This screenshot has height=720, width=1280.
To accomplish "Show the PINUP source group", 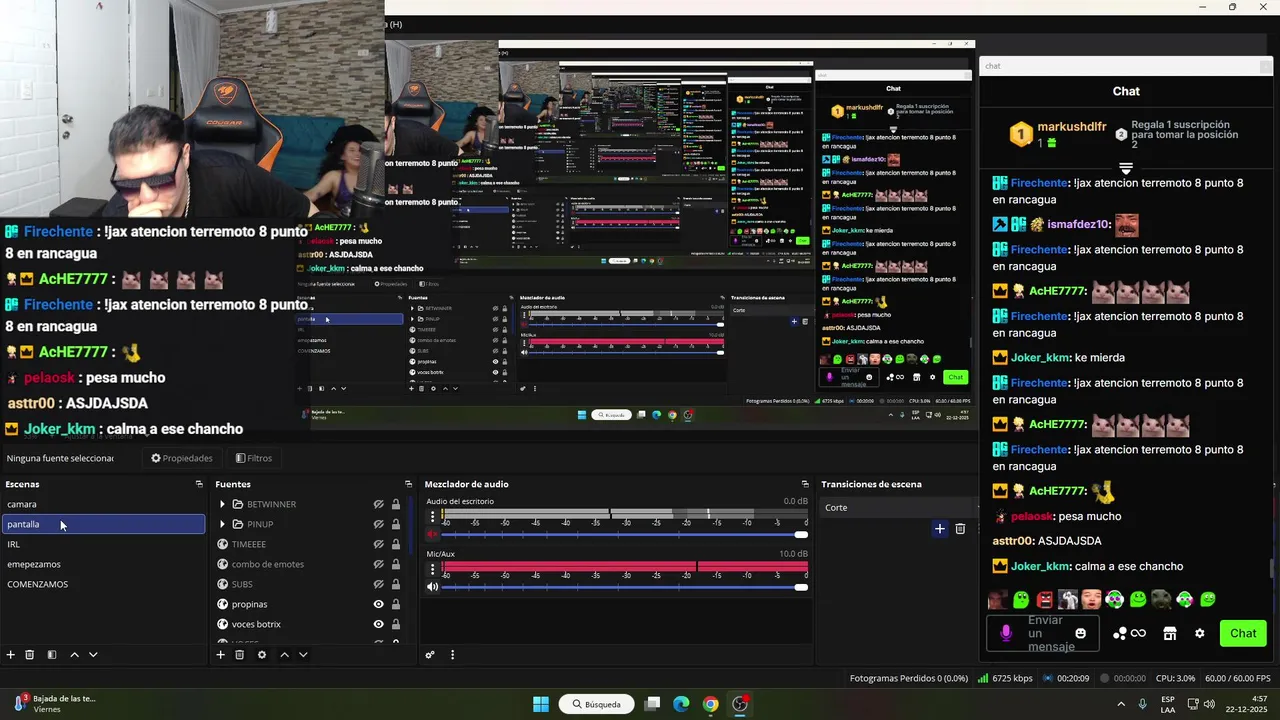I will click(379, 524).
